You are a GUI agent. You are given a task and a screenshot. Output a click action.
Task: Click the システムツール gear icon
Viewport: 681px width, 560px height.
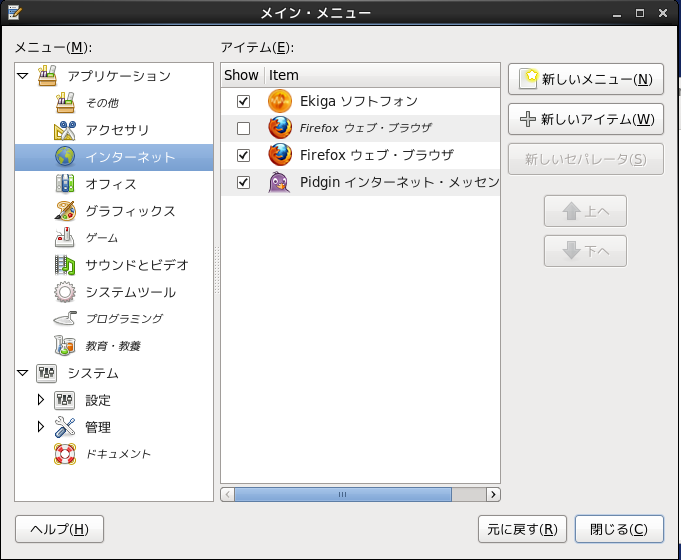pyautogui.click(x=65, y=292)
